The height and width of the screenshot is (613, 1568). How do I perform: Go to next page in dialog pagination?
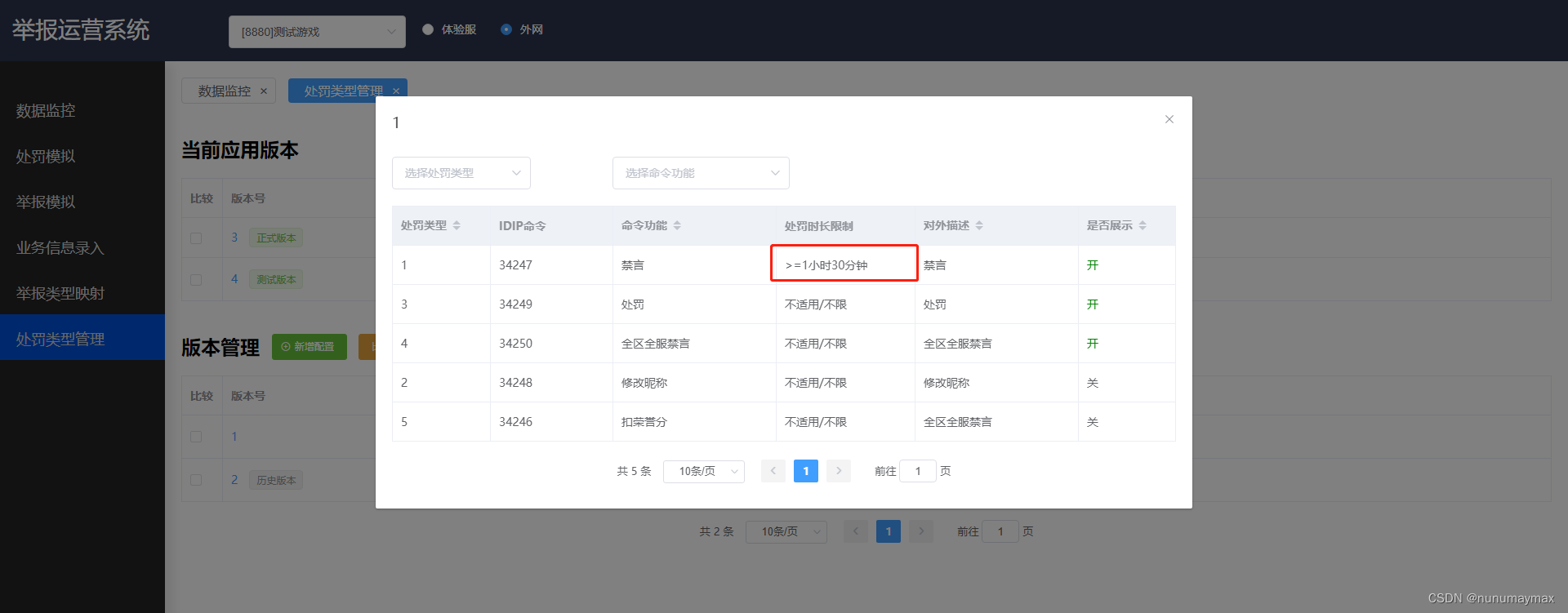pyautogui.click(x=839, y=471)
